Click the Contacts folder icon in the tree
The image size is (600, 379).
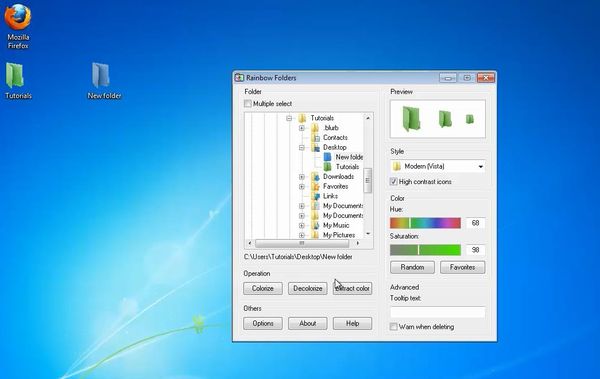pyautogui.click(x=315, y=137)
